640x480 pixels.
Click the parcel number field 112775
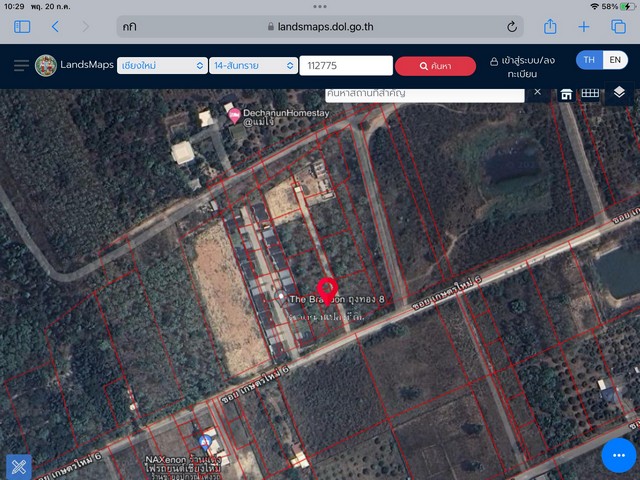tap(346, 66)
